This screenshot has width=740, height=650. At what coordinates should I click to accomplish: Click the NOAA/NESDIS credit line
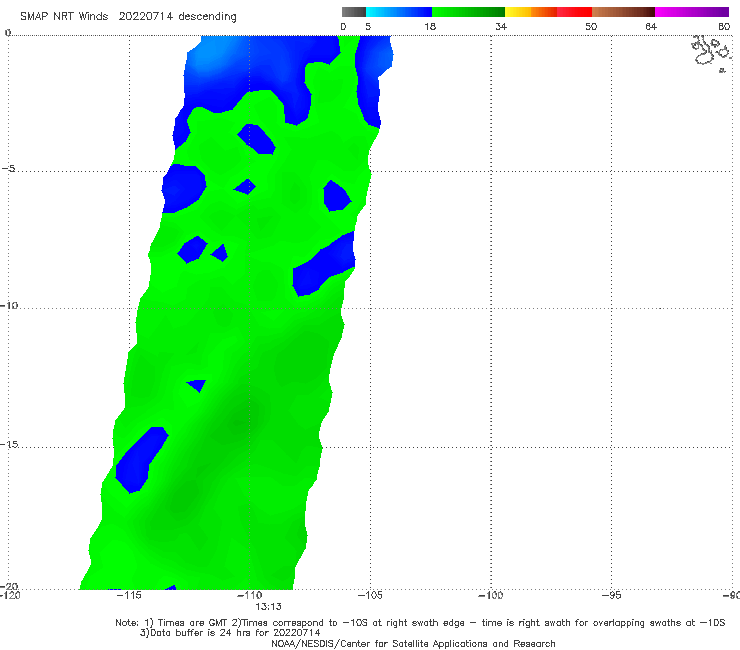pos(413,643)
